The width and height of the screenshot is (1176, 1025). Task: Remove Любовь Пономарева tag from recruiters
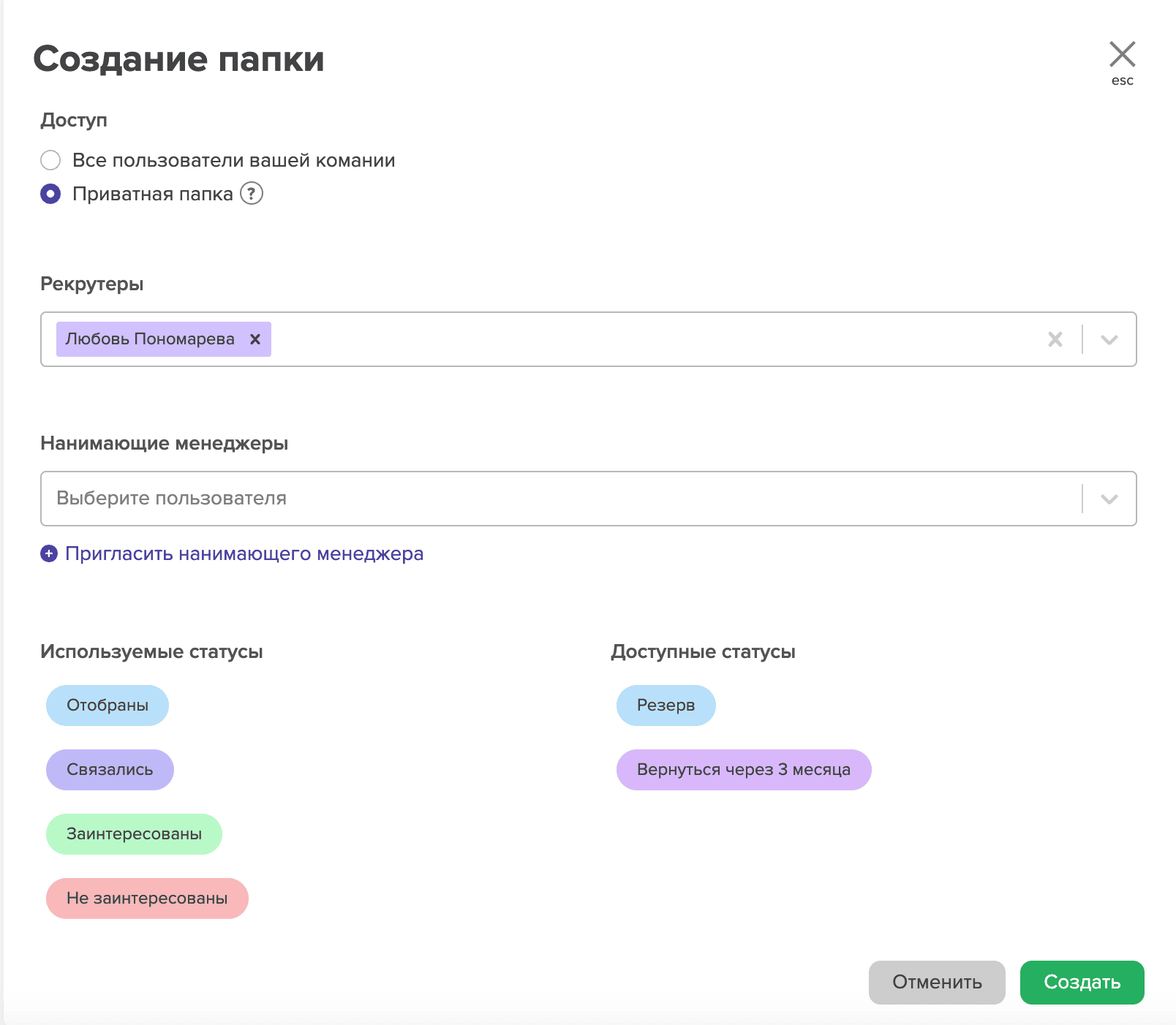(x=255, y=339)
